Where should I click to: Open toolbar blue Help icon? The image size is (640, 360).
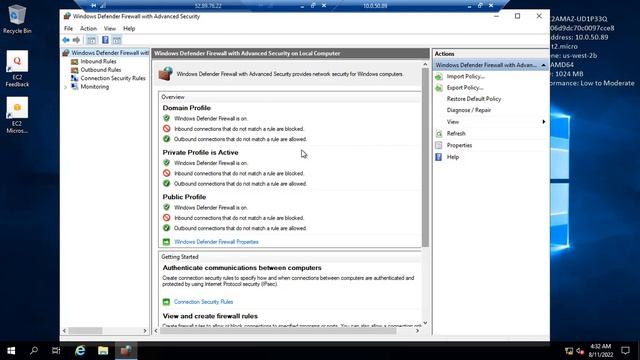pyautogui.click(x=105, y=40)
